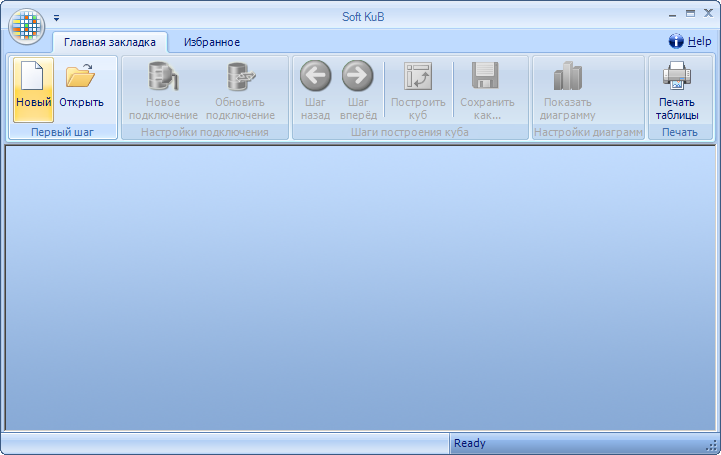Switch to Избранное tab
721x455 pixels.
[212, 42]
